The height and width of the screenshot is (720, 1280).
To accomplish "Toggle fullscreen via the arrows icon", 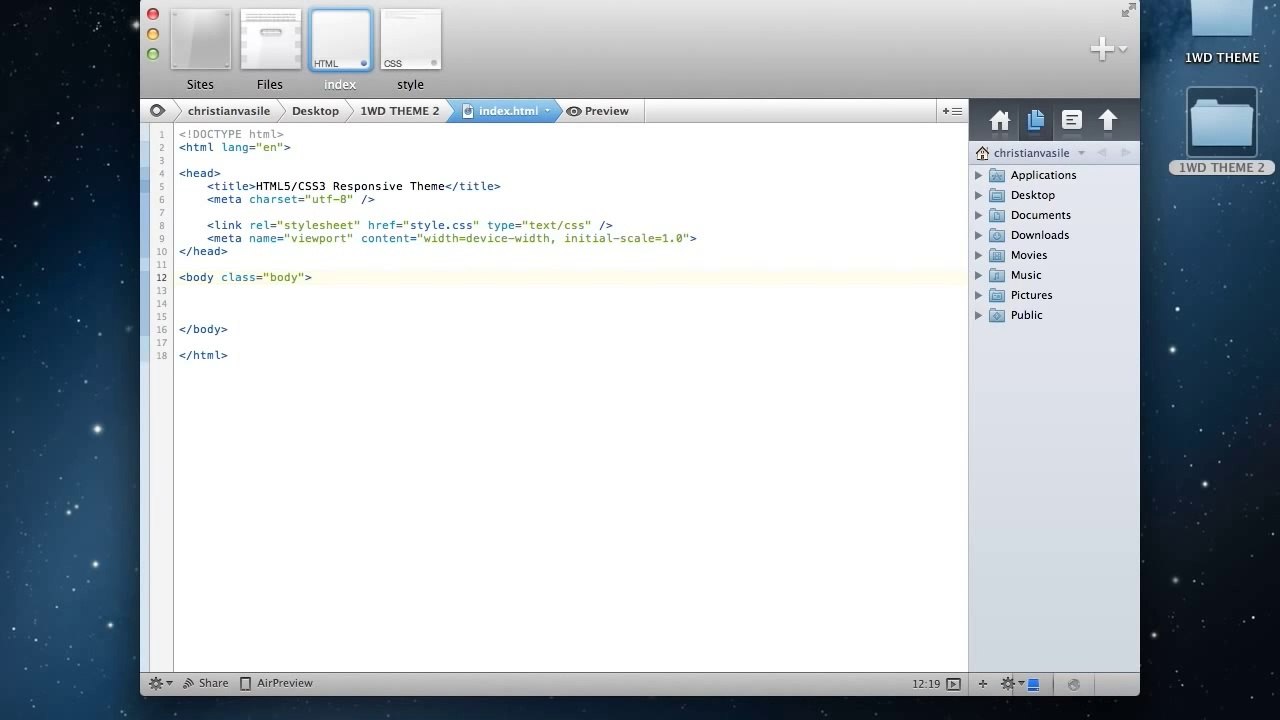I will coord(1128,10).
